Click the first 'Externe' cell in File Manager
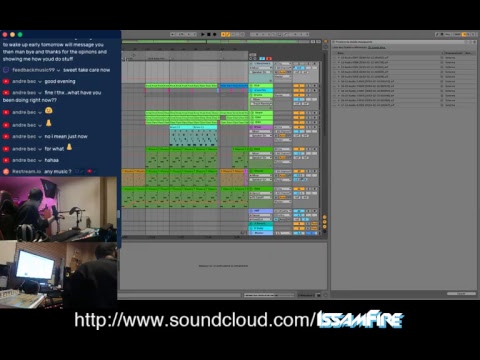This screenshot has height=360, width=480. tap(450, 58)
